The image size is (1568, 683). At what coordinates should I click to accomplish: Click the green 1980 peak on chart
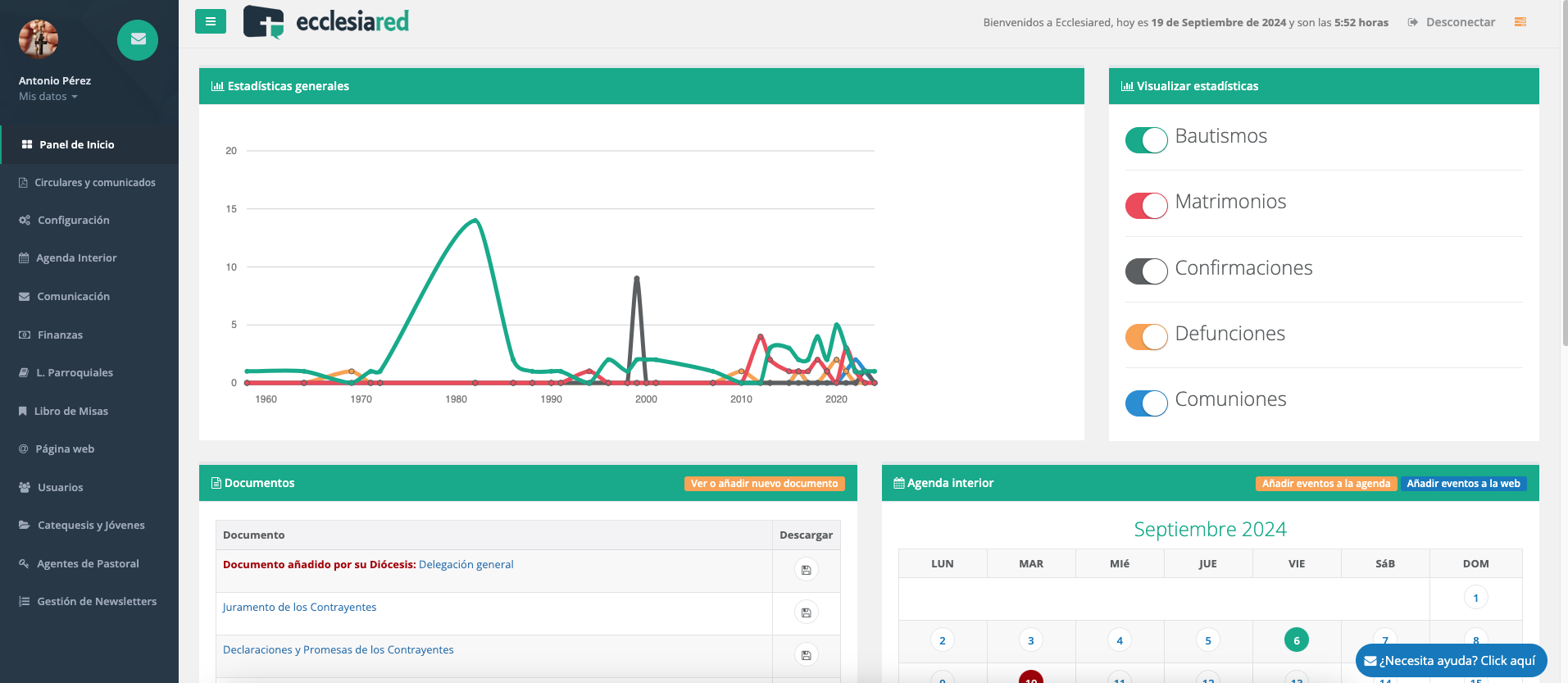[x=475, y=220]
